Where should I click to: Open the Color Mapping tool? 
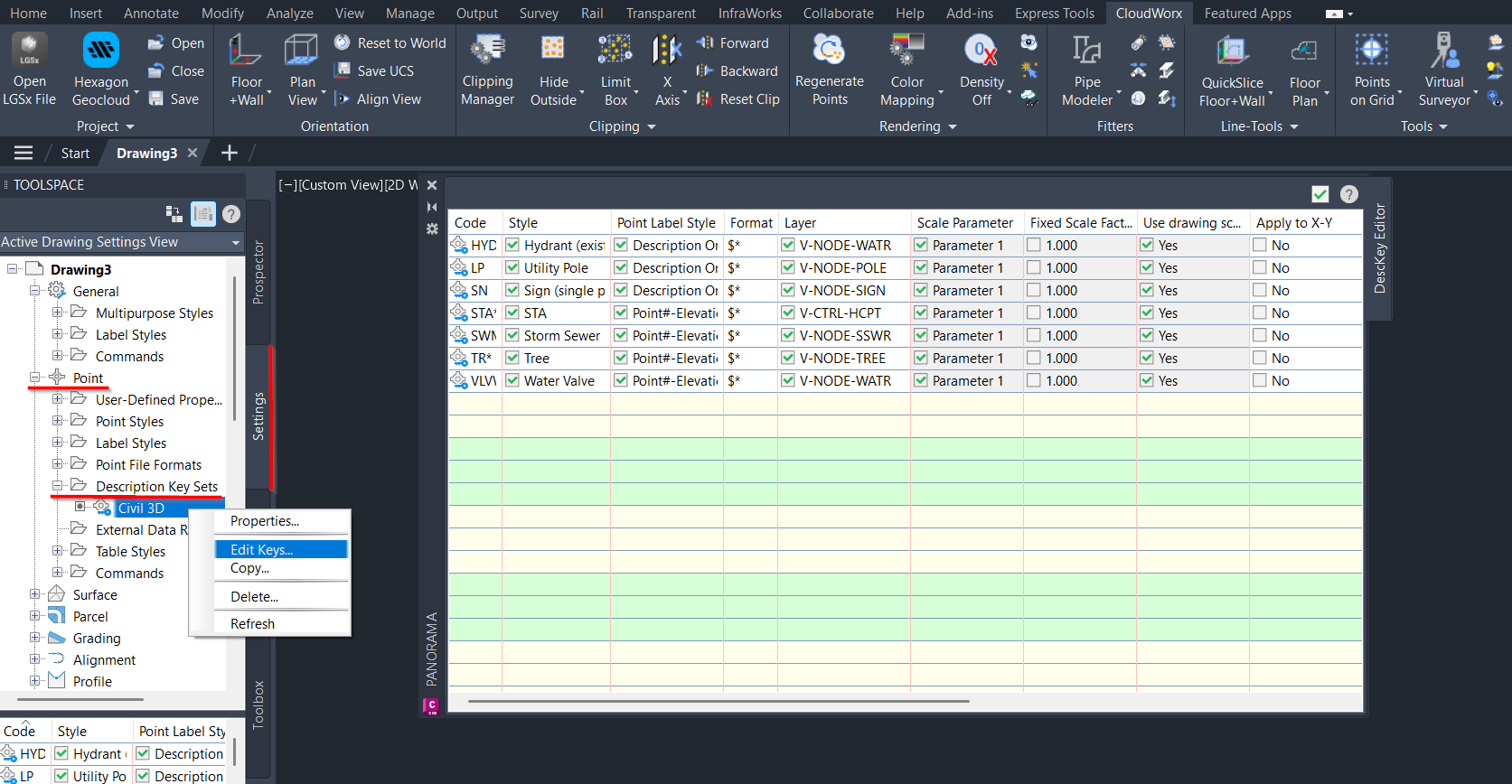[x=907, y=70]
